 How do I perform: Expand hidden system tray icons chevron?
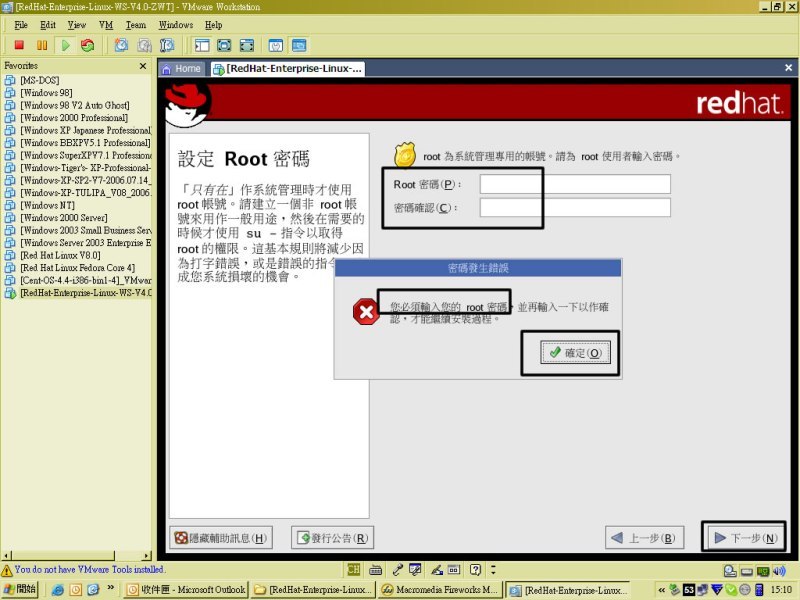tap(661, 590)
